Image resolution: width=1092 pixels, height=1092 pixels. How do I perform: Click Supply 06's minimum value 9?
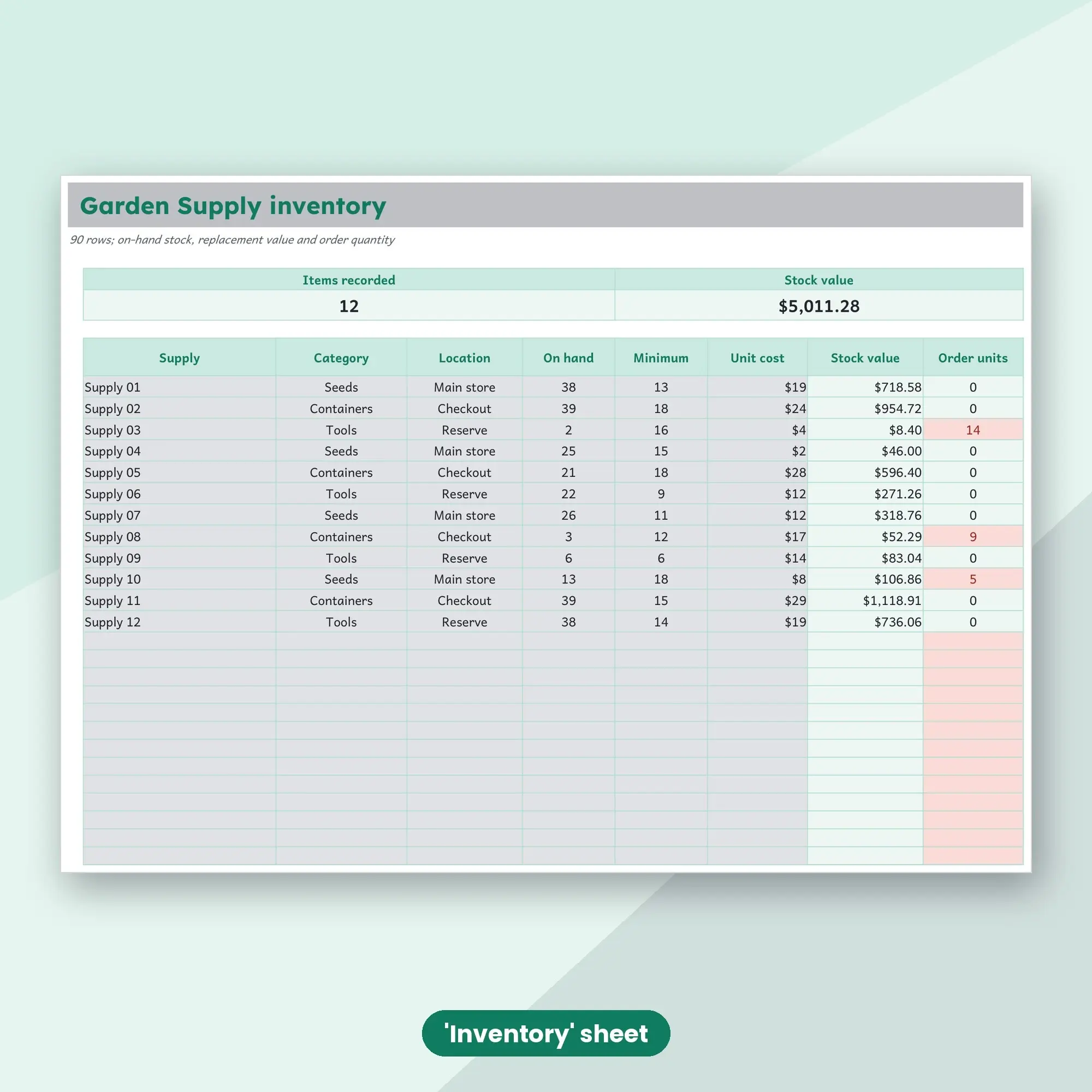pos(661,494)
